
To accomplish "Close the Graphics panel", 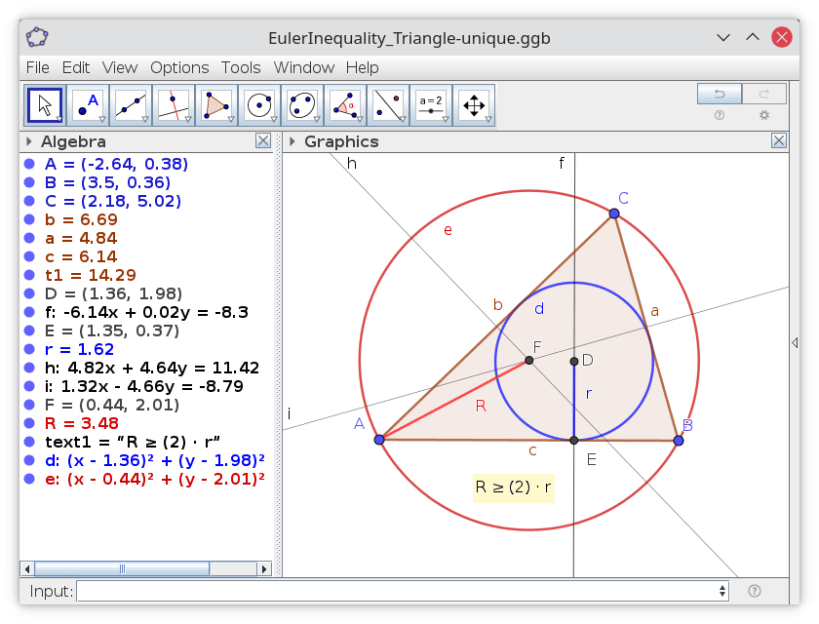I will click(x=778, y=140).
